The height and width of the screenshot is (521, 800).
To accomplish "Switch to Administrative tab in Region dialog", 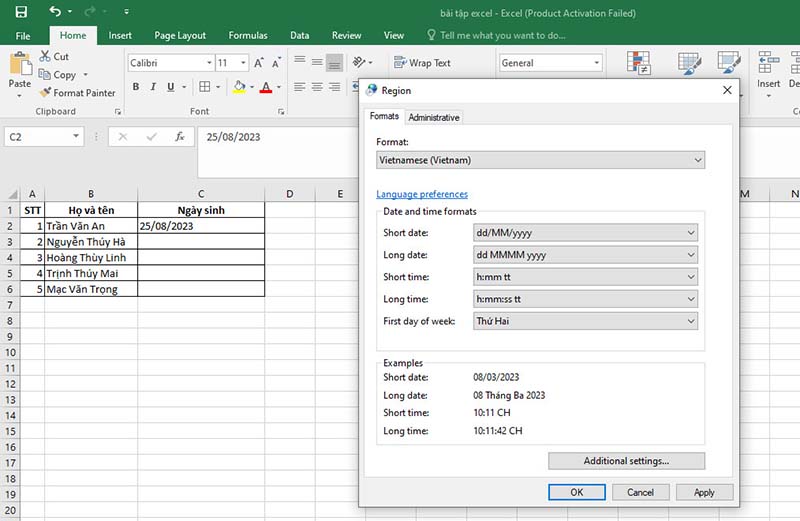I will 434,117.
